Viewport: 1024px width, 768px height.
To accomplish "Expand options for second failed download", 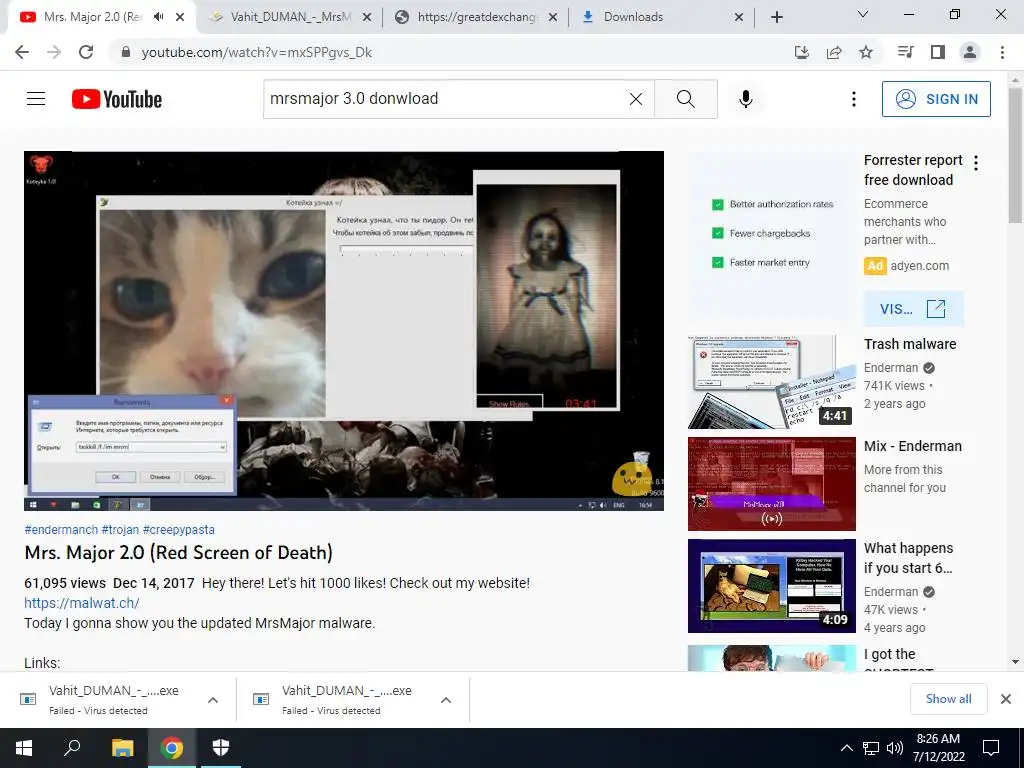I will pyautogui.click(x=446, y=700).
